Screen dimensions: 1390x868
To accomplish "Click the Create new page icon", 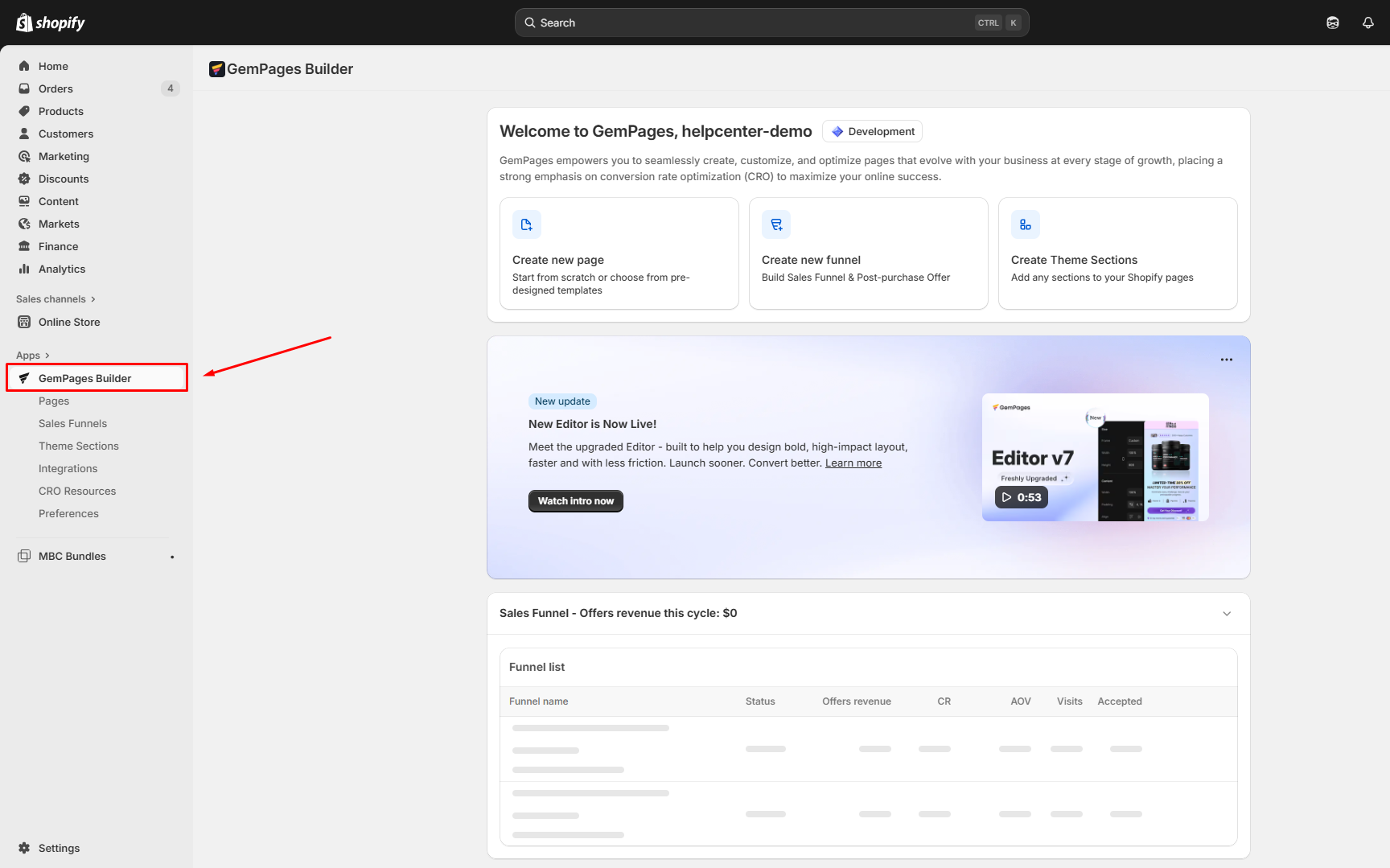I will pyautogui.click(x=527, y=224).
